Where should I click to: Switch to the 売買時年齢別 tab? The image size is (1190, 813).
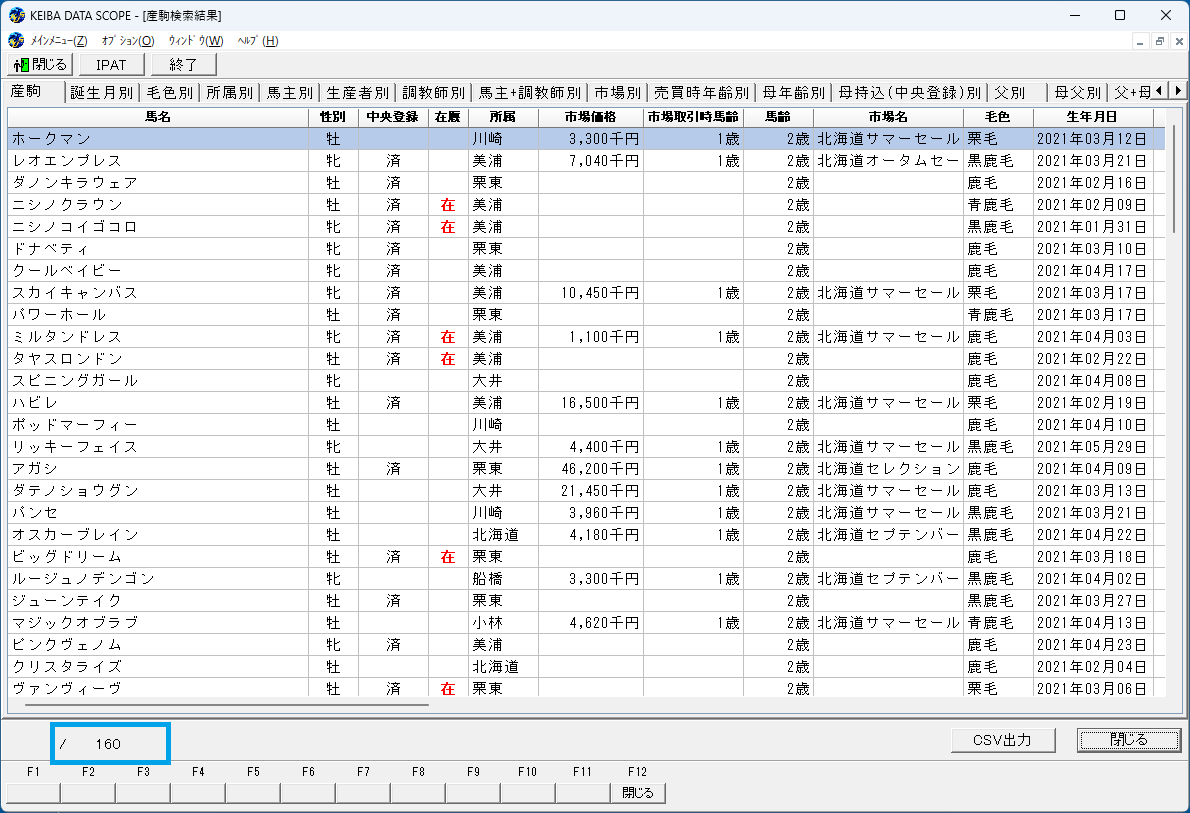(701, 93)
